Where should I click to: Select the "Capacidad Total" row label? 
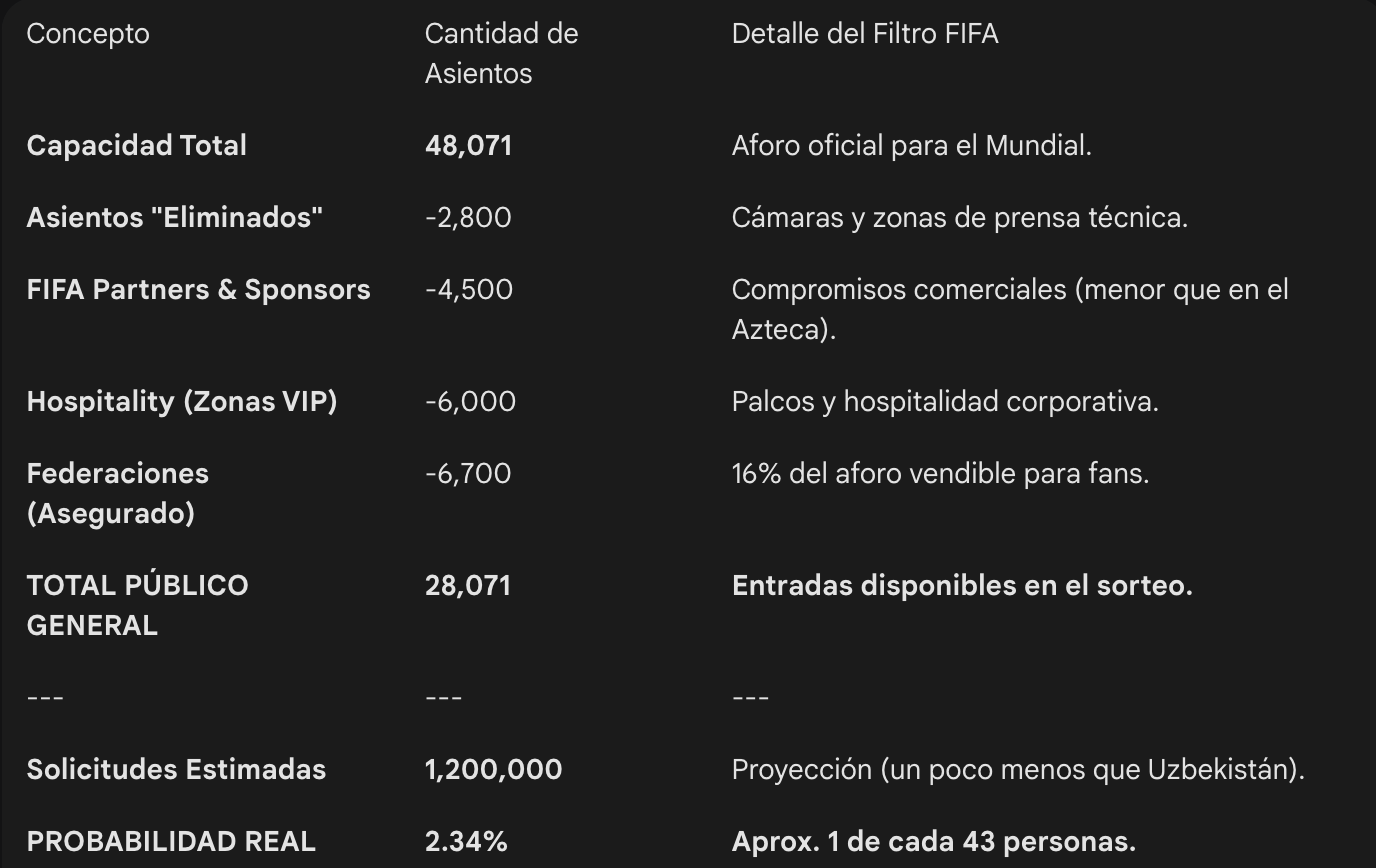coord(136,146)
